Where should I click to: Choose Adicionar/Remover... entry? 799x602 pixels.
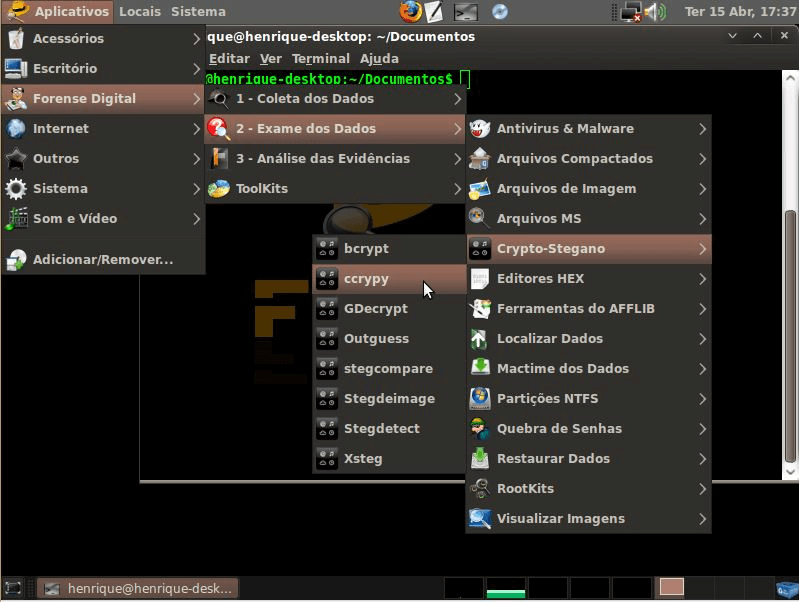tap(102, 259)
